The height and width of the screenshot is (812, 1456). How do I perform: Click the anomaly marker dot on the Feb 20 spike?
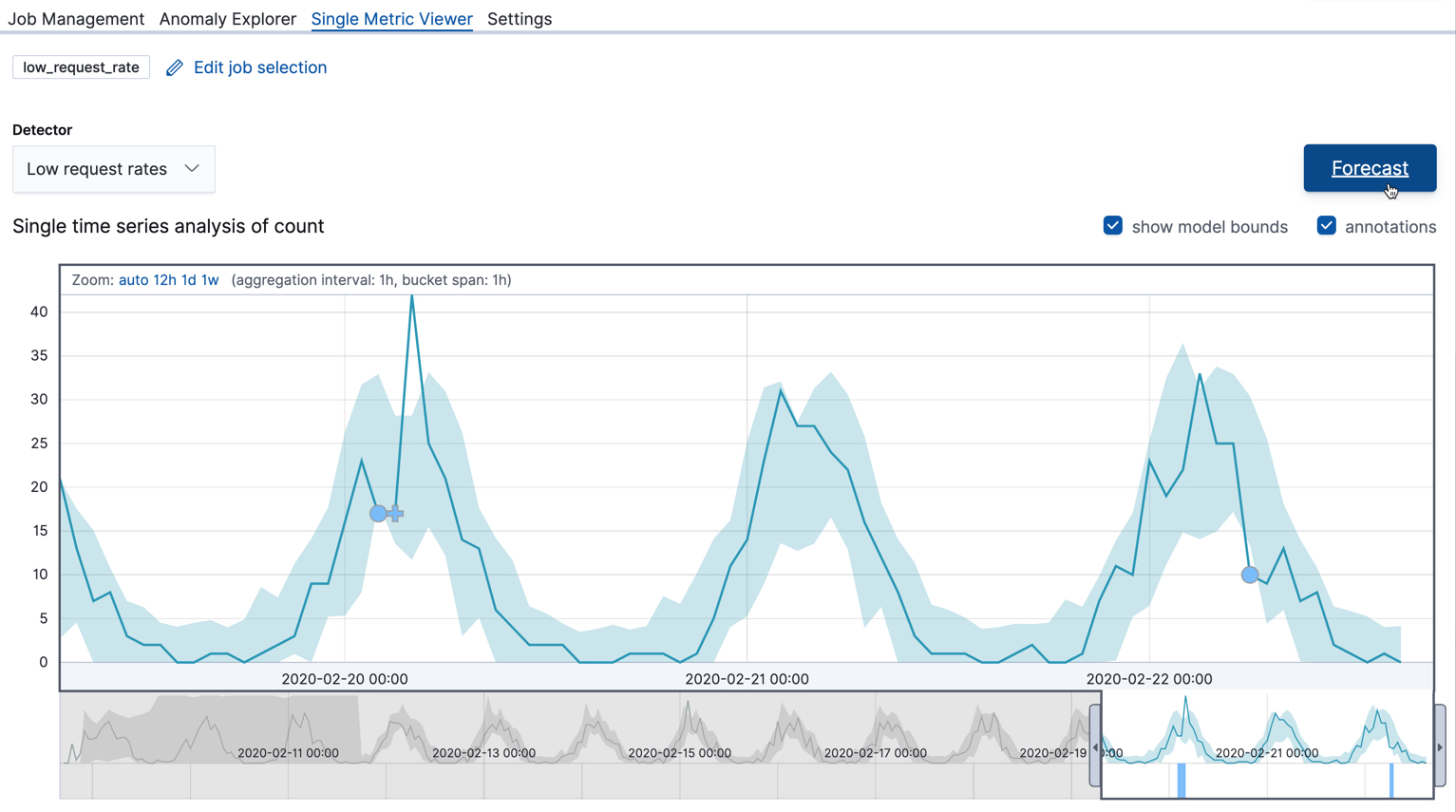coord(378,513)
